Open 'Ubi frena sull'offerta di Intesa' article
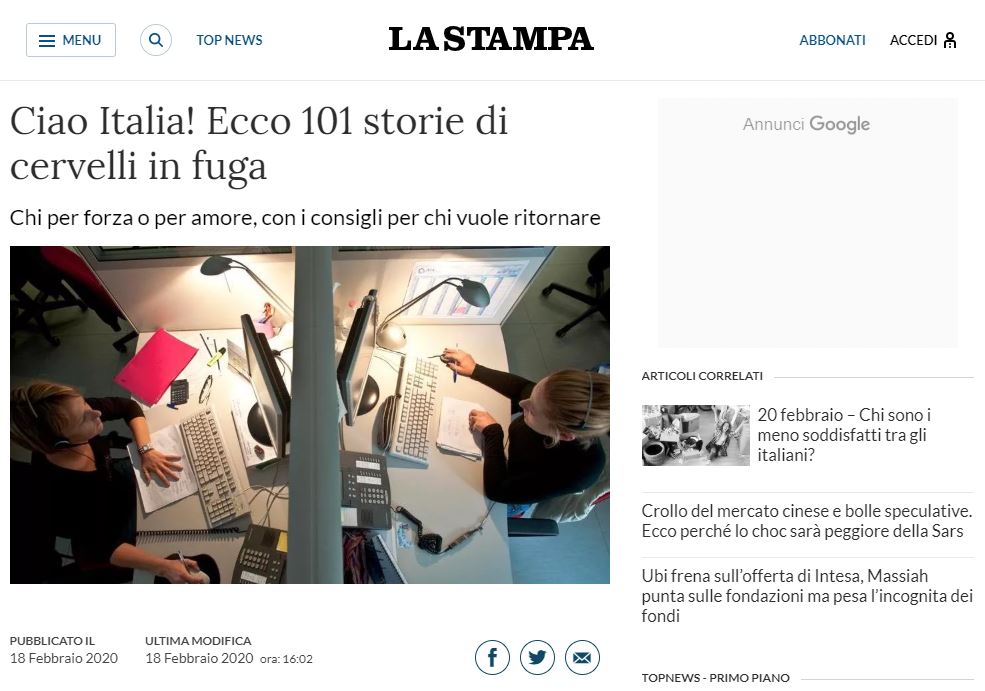Screen dimensions: 985x691 point(807,596)
